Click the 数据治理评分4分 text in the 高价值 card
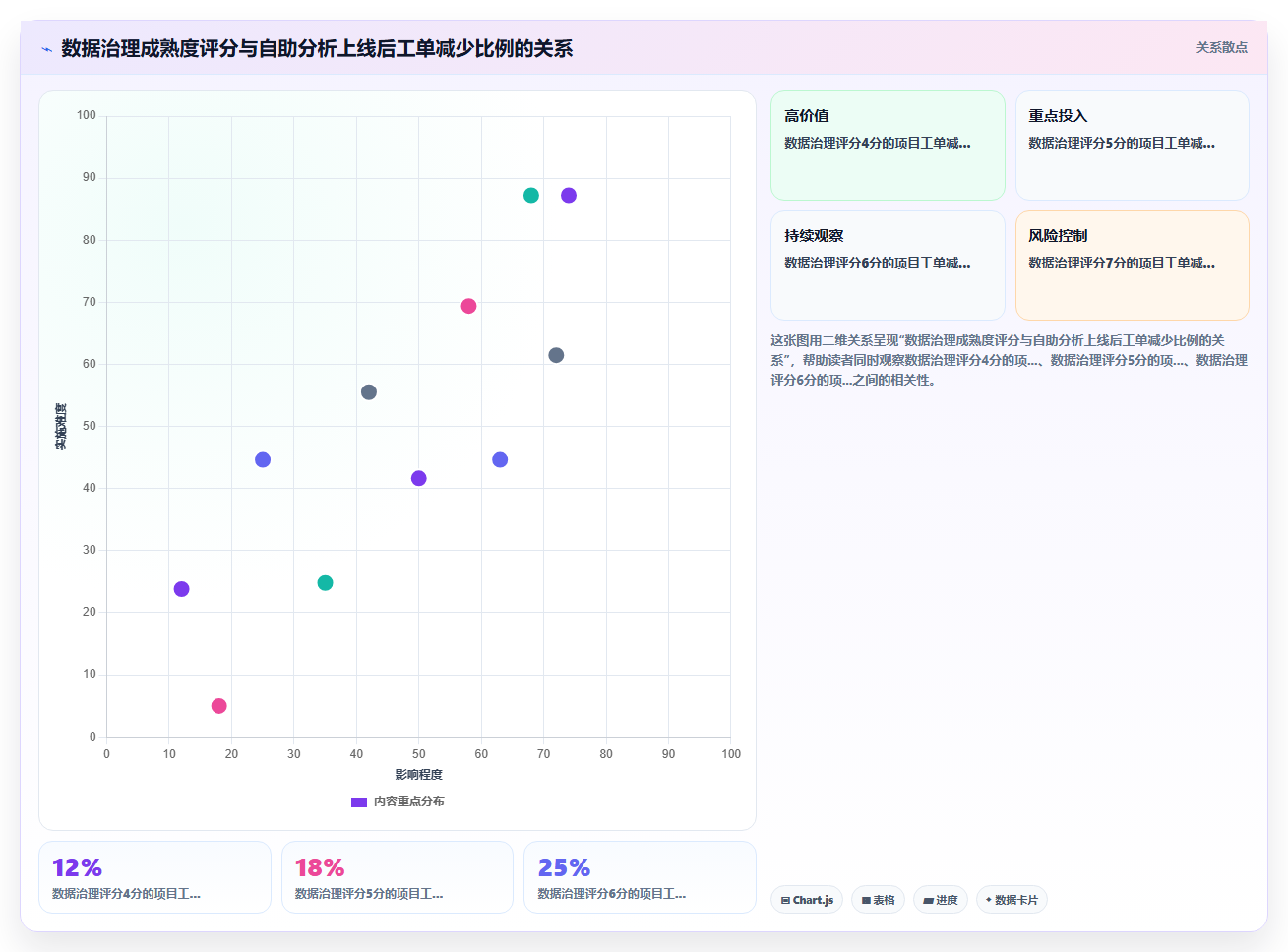This screenshot has height=952, width=1288. 832,143
